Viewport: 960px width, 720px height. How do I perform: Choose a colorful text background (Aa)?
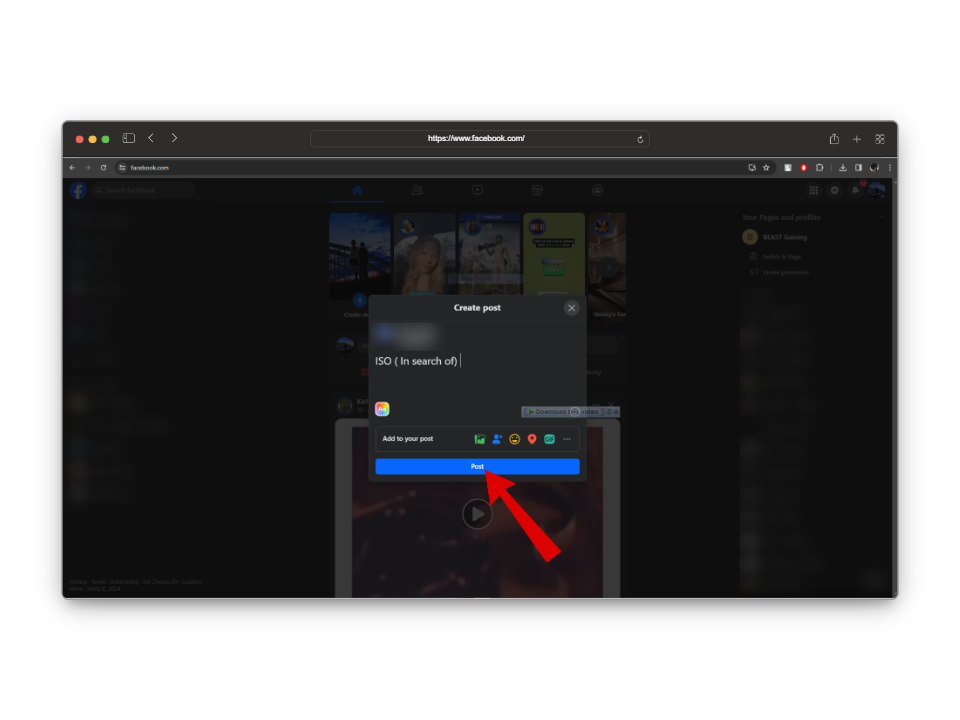382,409
